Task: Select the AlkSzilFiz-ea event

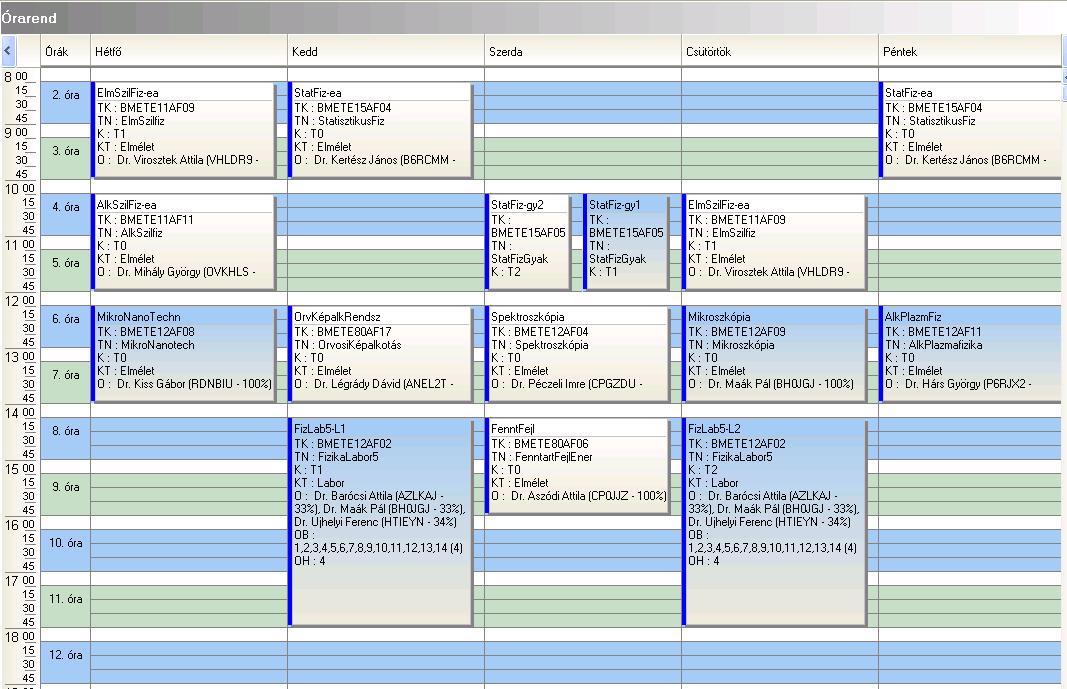Action: pos(184,242)
